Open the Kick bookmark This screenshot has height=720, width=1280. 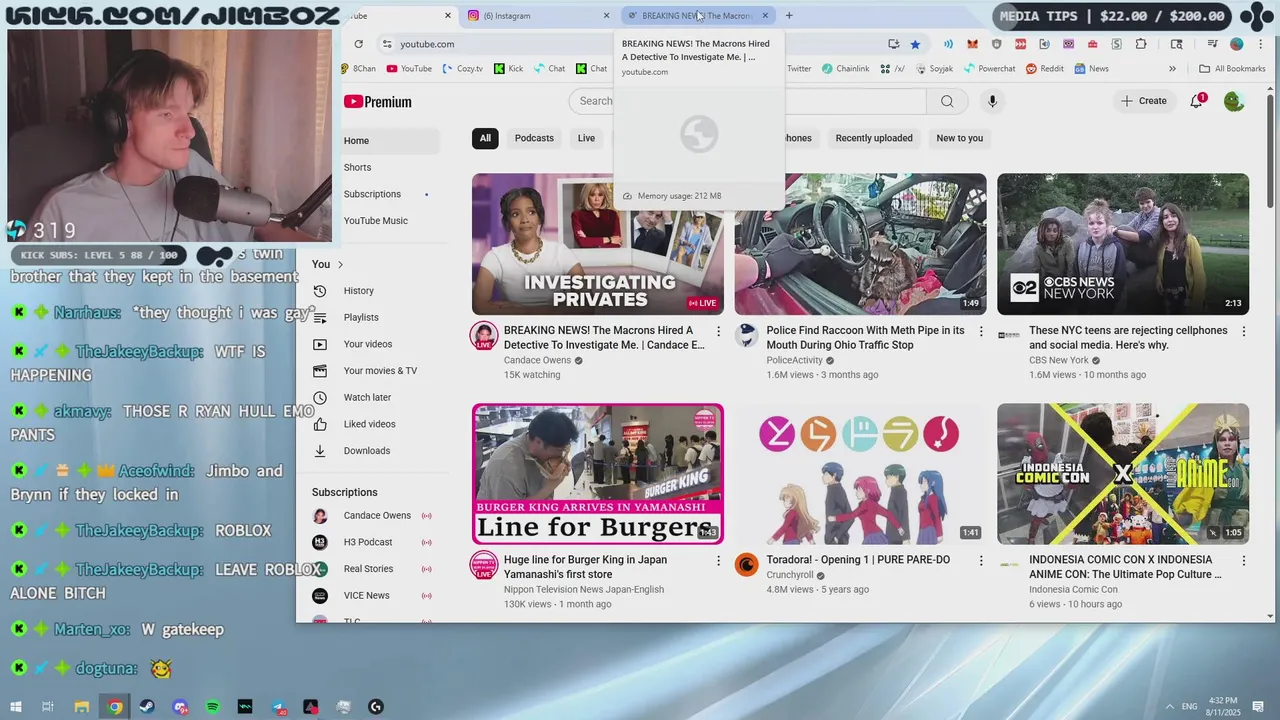tap(508, 69)
